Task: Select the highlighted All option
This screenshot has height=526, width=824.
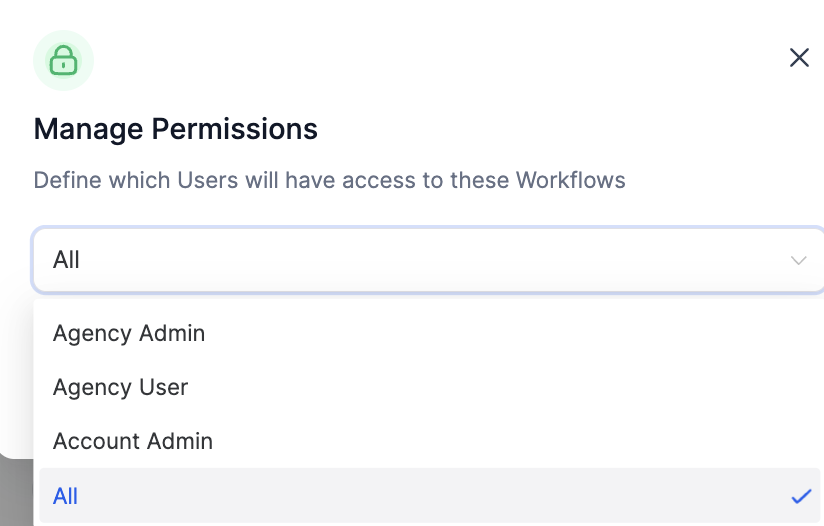Action: pos(66,496)
